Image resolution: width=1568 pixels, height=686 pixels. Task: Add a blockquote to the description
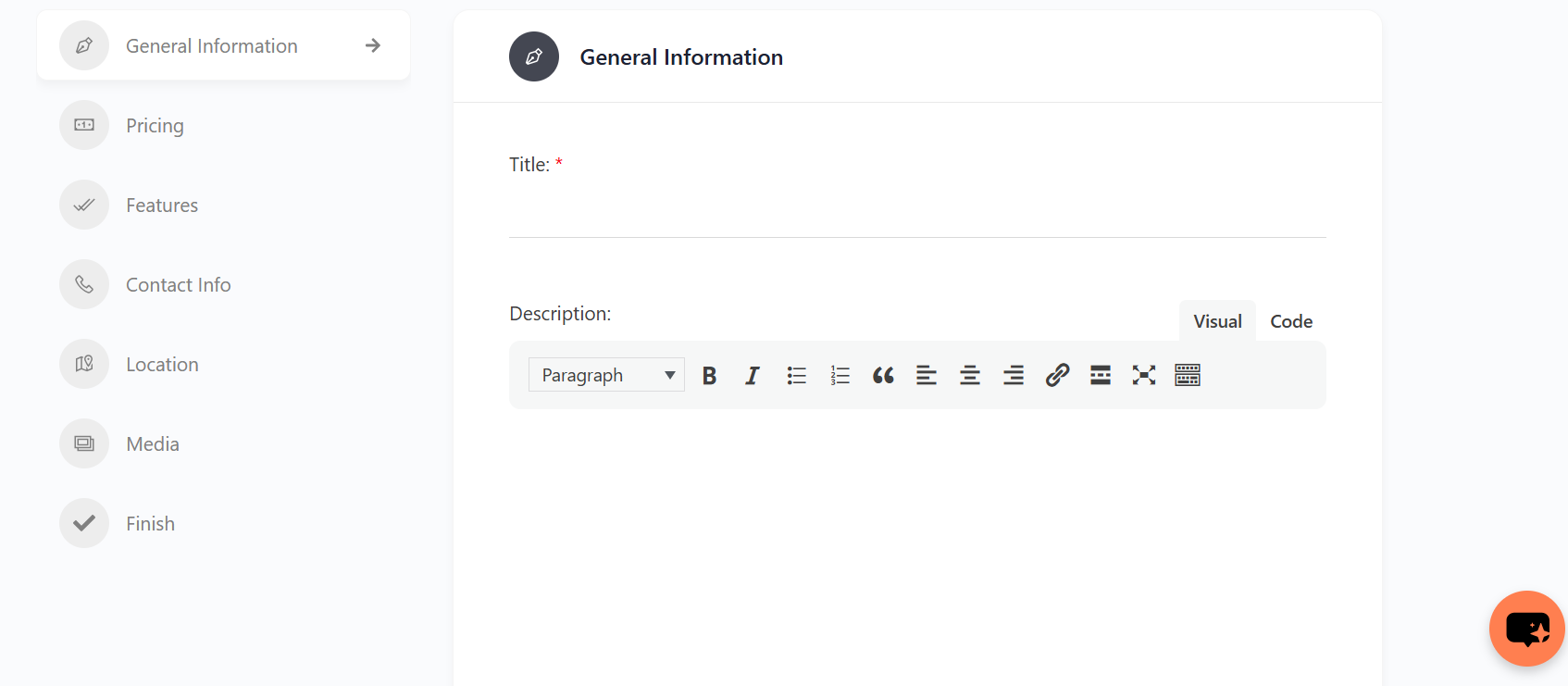(883, 375)
